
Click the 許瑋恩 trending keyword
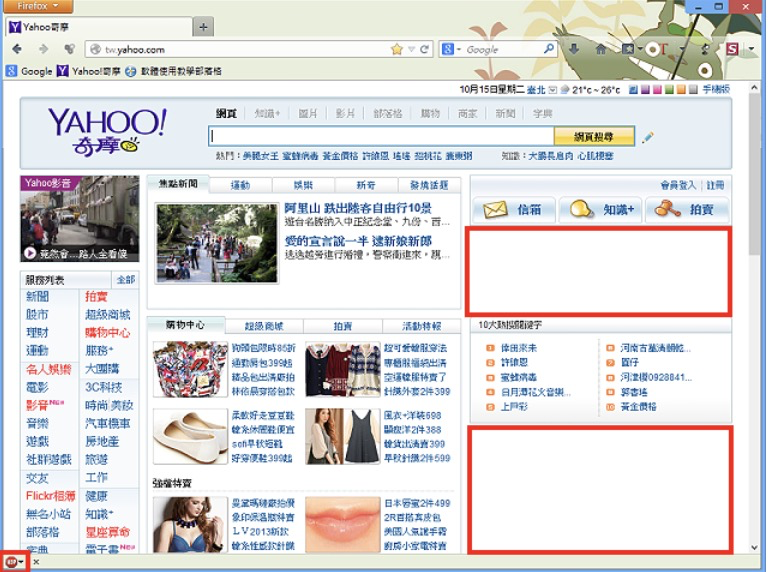514,362
